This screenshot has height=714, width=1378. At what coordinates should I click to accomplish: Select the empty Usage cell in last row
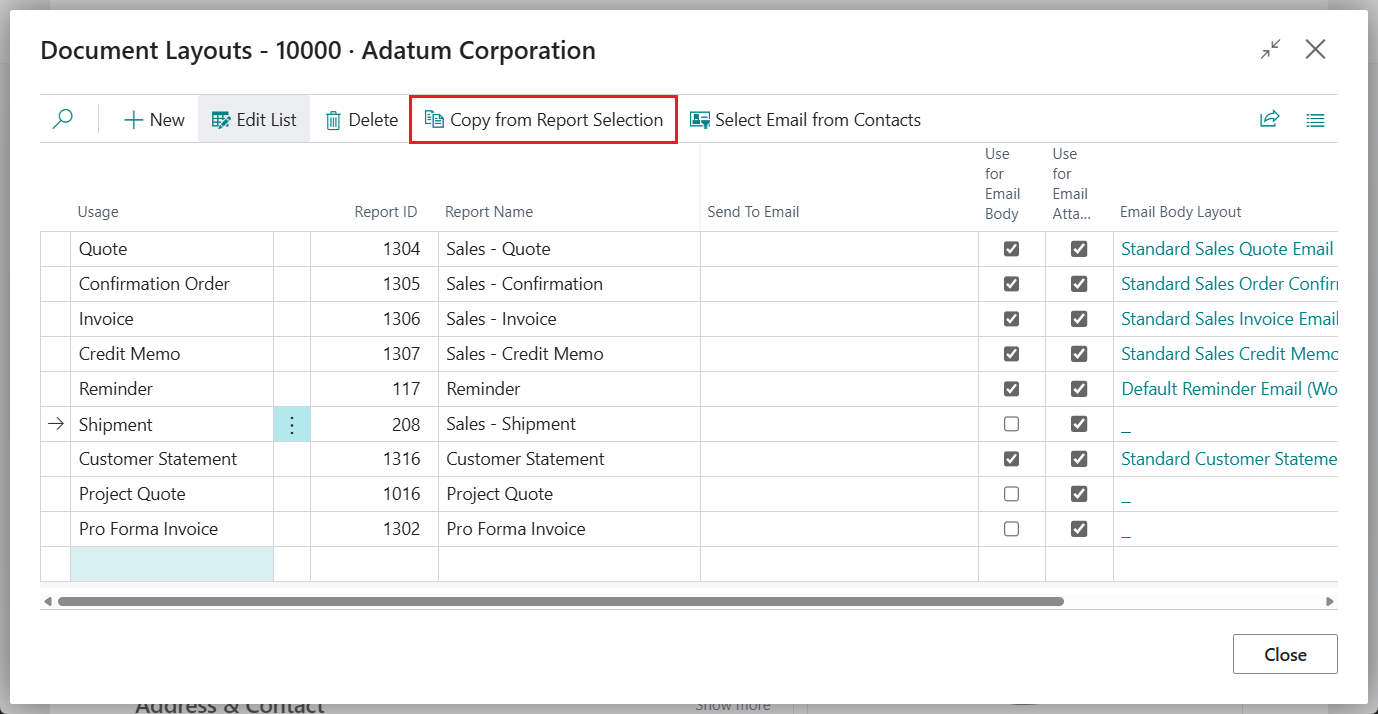[x=171, y=564]
